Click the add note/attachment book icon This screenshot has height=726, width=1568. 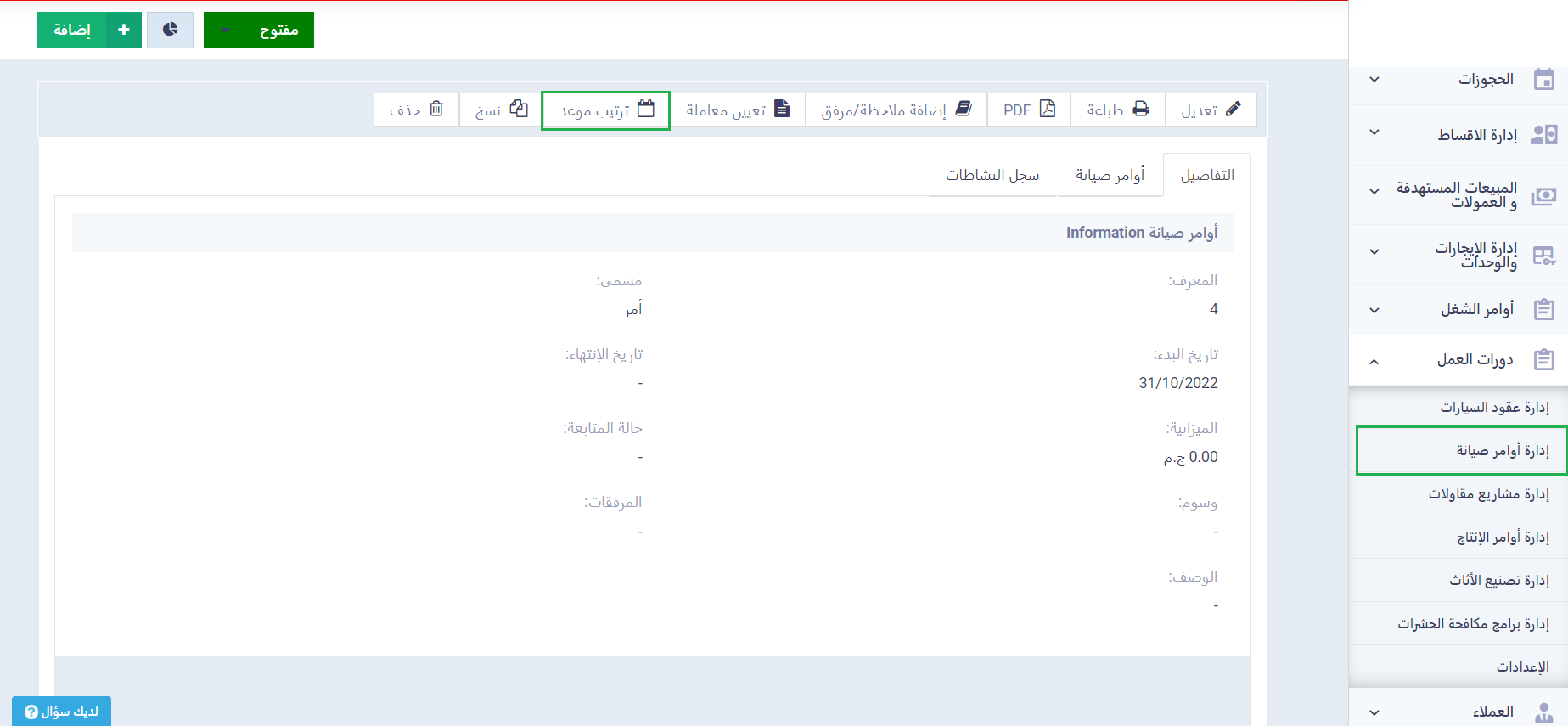coord(964,109)
